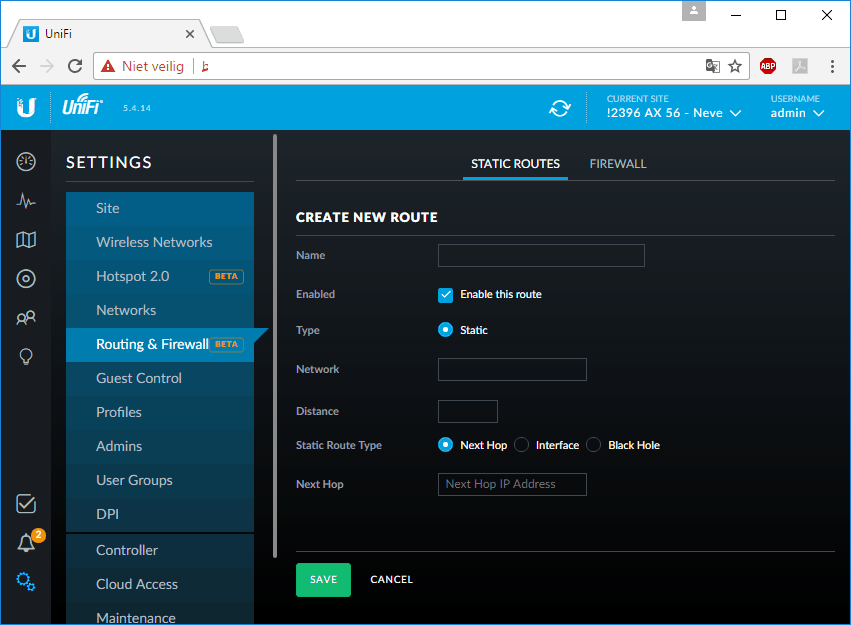This screenshot has height=625, width=851.
Task: Open the Map icon in sidebar
Action: point(26,240)
